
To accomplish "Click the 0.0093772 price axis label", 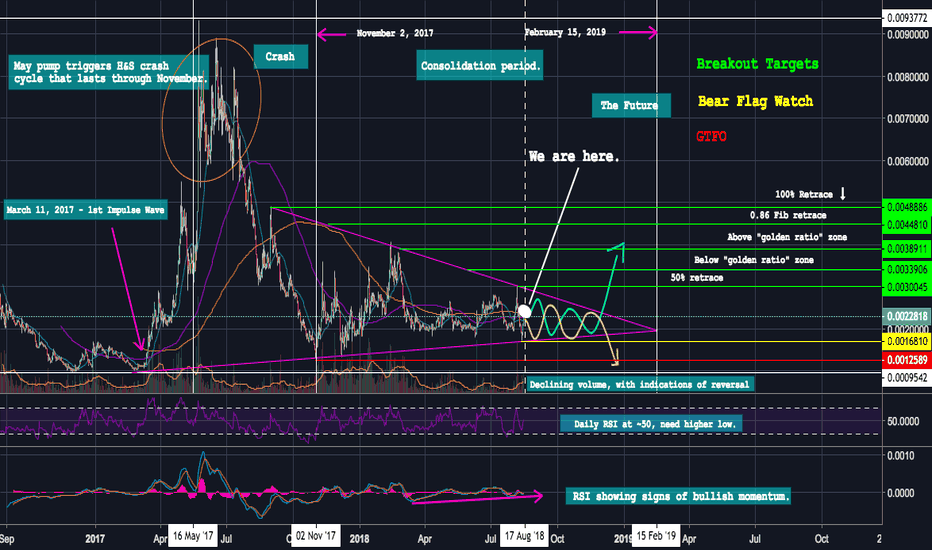I will [x=907, y=18].
